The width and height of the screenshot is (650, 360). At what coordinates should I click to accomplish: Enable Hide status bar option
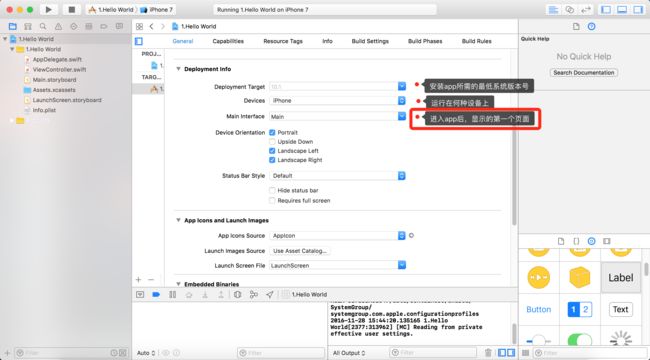point(272,190)
